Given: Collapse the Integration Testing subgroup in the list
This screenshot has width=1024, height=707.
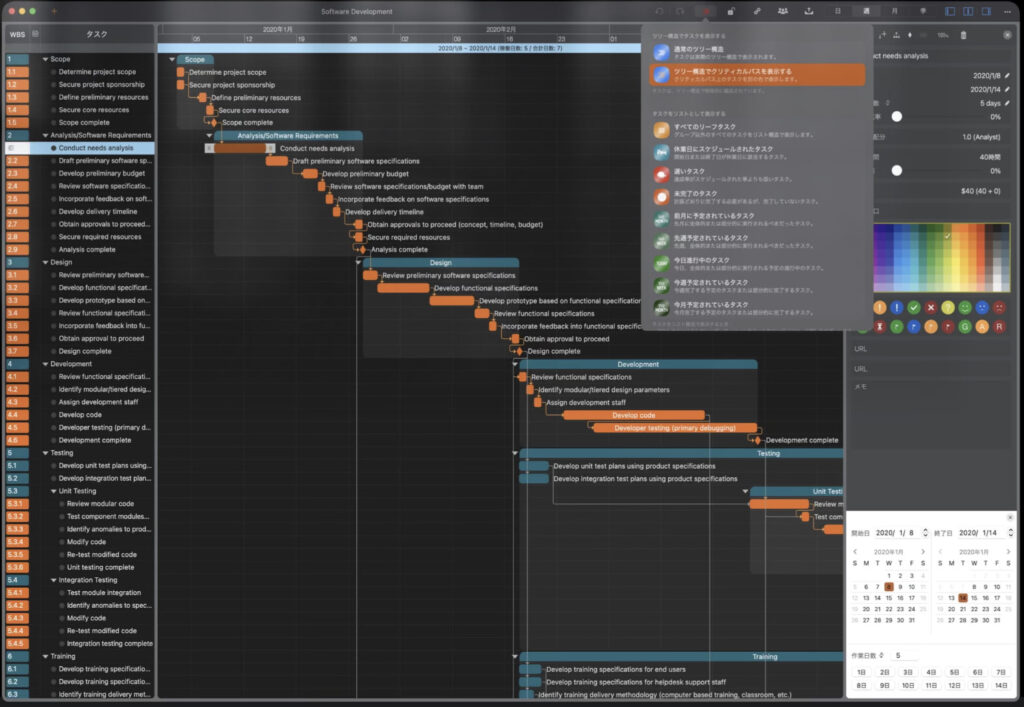Looking at the screenshot, I should pyautogui.click(x=54, y=580).
